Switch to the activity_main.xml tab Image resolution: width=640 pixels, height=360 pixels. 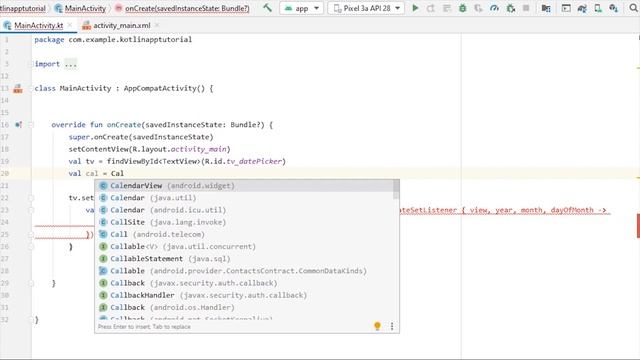tap(121, 25)
